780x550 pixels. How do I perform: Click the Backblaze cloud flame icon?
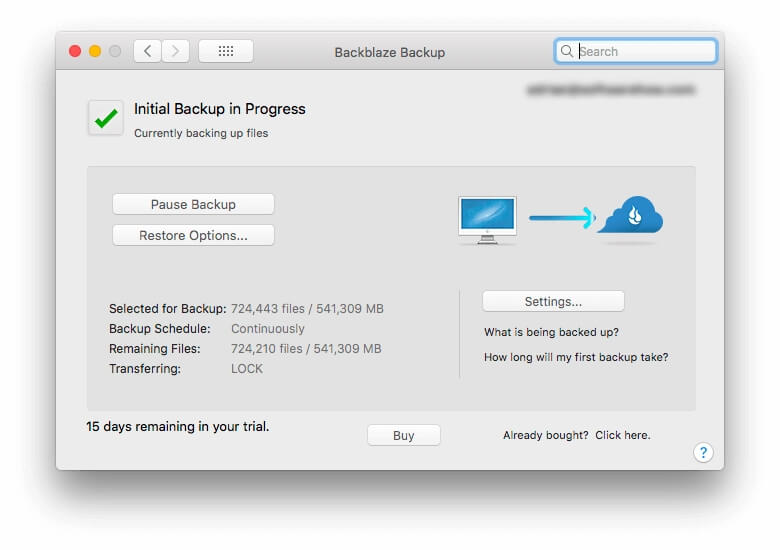(x=632, y=215)
